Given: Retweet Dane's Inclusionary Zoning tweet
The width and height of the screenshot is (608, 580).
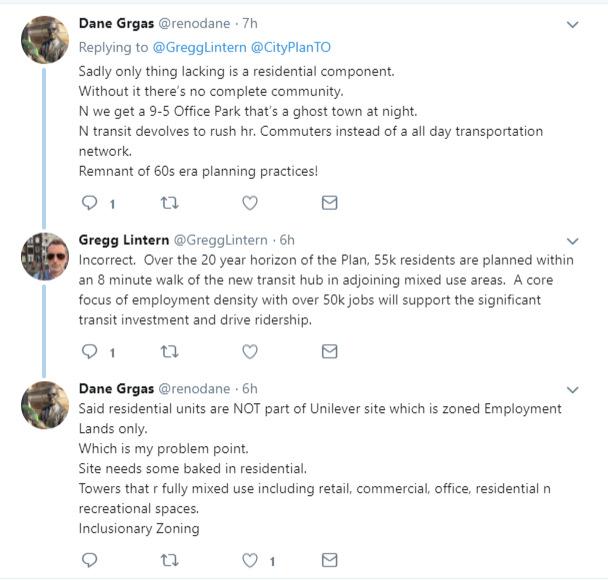Looking at the screenshot, I should 169,560.
